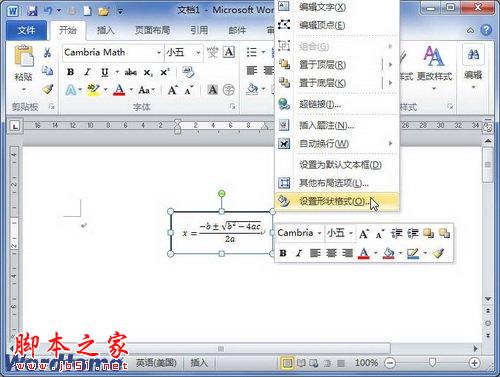Image resolution: width=500 pixels, height=377 pixels.
Task: Click the Copy icon in clipboard group
Action: pos(47,70)
